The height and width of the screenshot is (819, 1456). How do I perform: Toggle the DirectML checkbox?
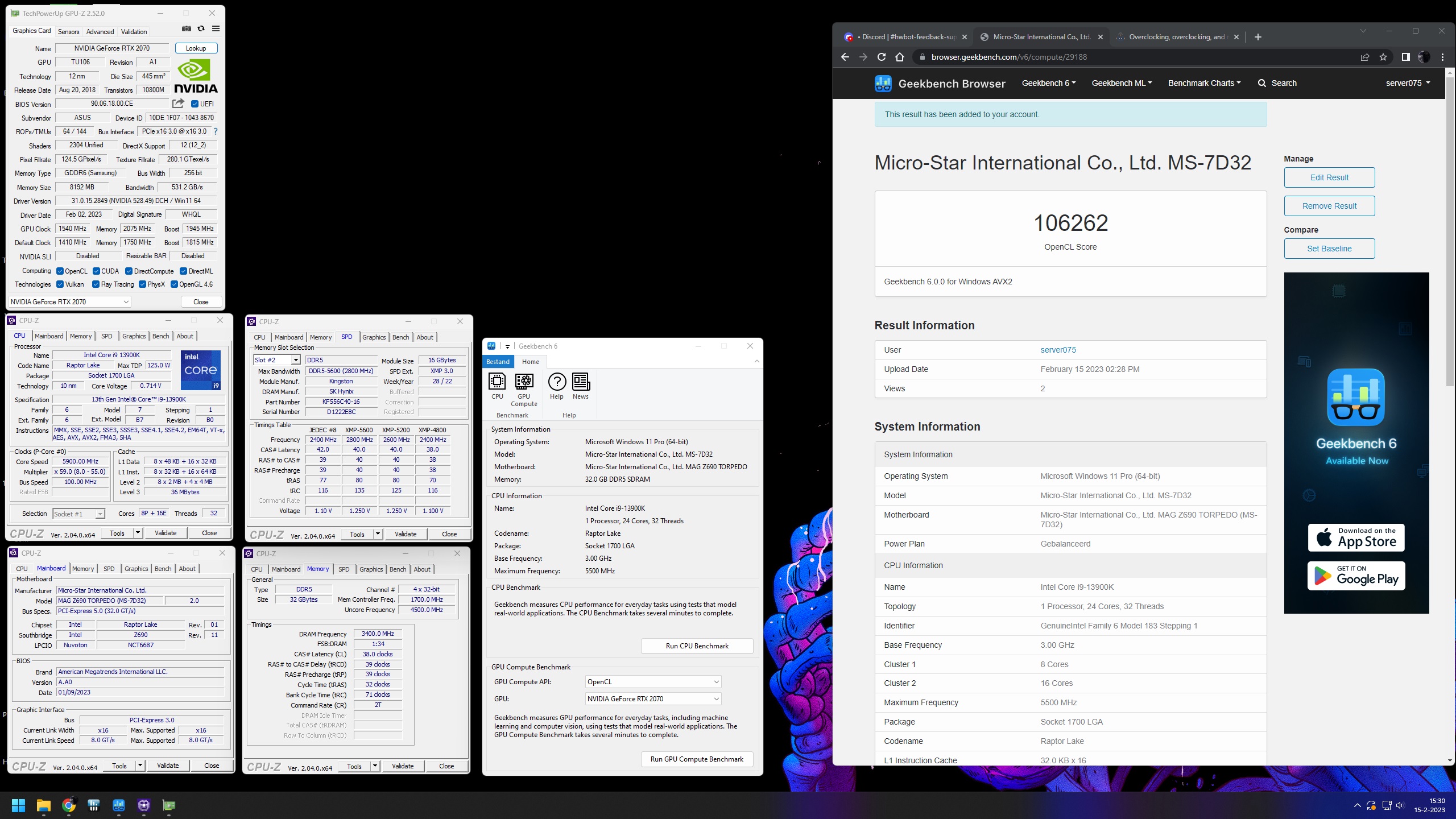(183, 271)
